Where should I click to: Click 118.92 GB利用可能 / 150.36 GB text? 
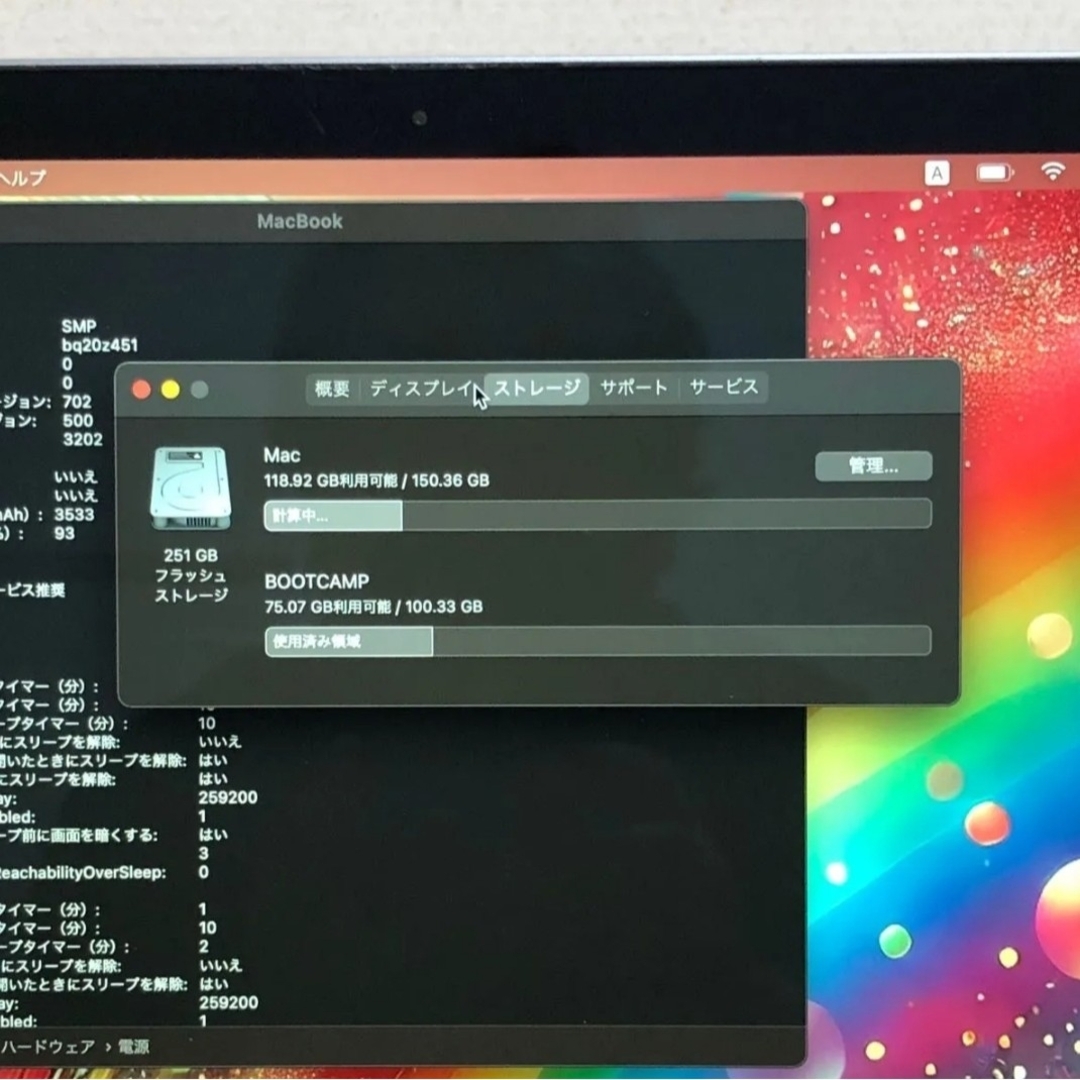pyautogui.click(x=376, y=481)
